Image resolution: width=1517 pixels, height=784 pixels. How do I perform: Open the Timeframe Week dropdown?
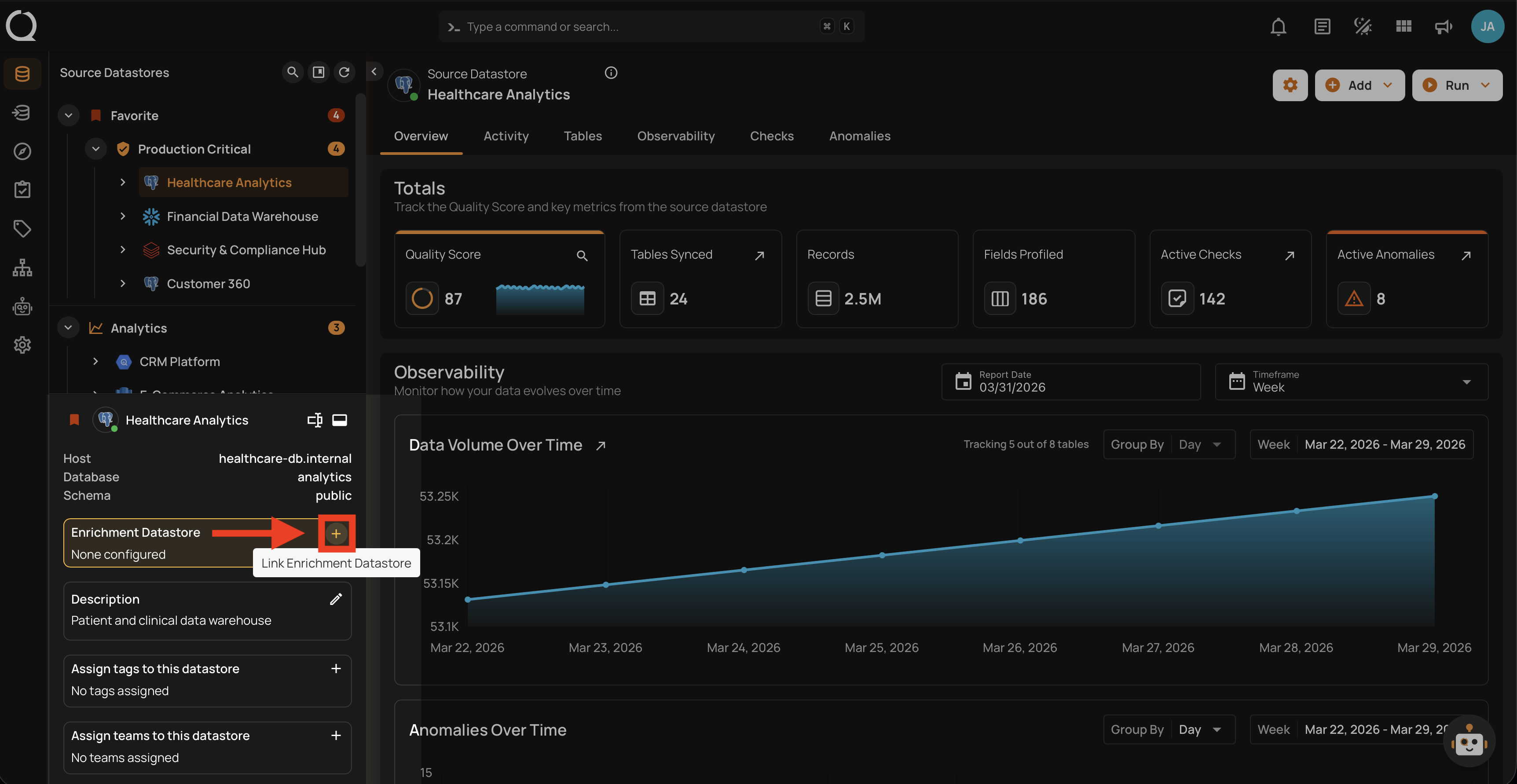coord(1351,382)
